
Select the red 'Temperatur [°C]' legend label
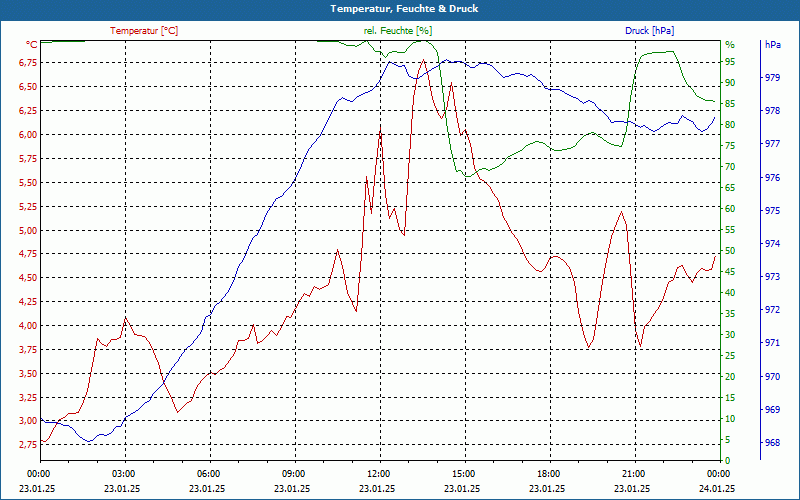(x=144, y=31)
